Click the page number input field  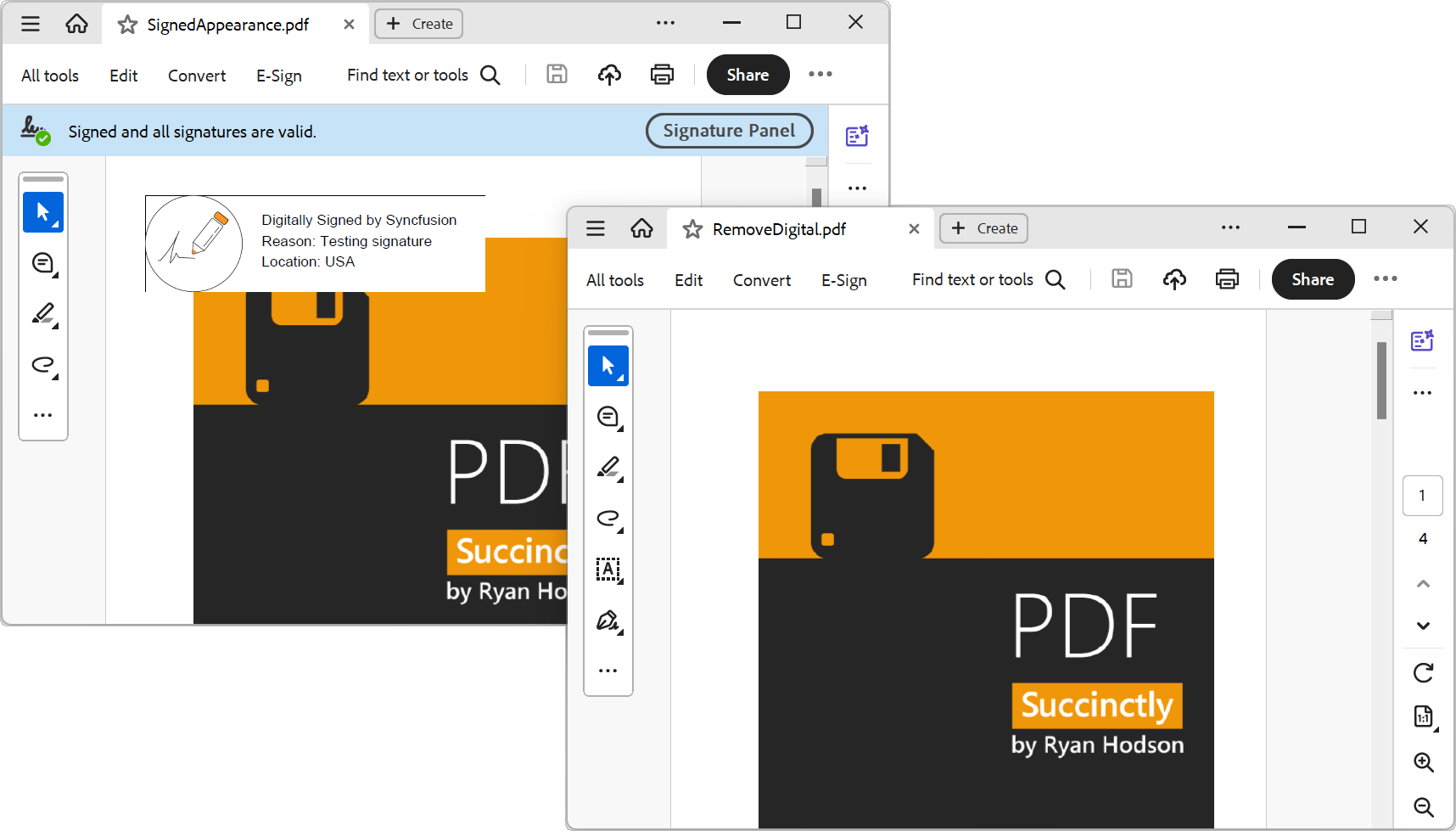coord(1423,496)
